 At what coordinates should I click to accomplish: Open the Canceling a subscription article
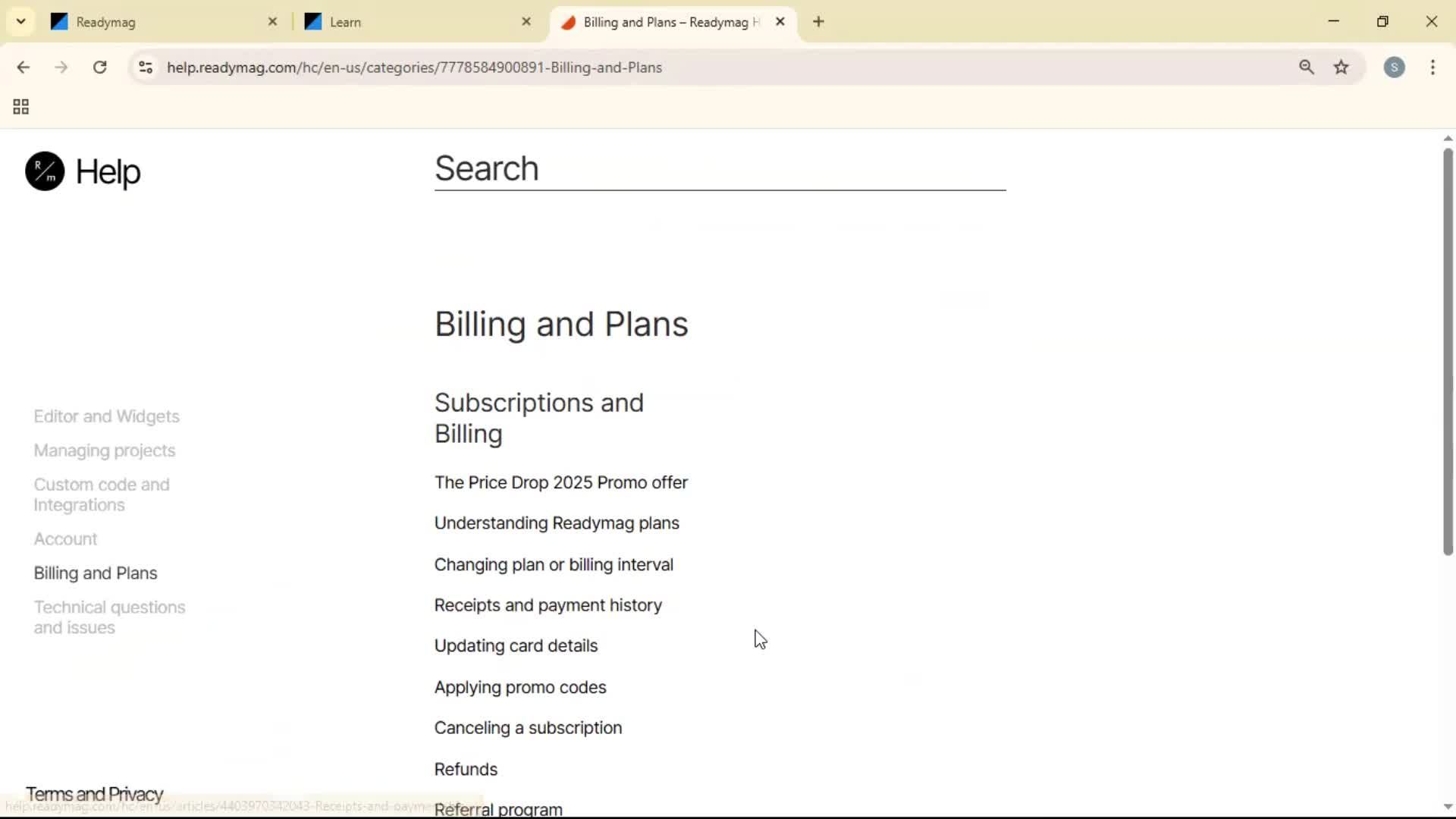[x=528, y=727]
